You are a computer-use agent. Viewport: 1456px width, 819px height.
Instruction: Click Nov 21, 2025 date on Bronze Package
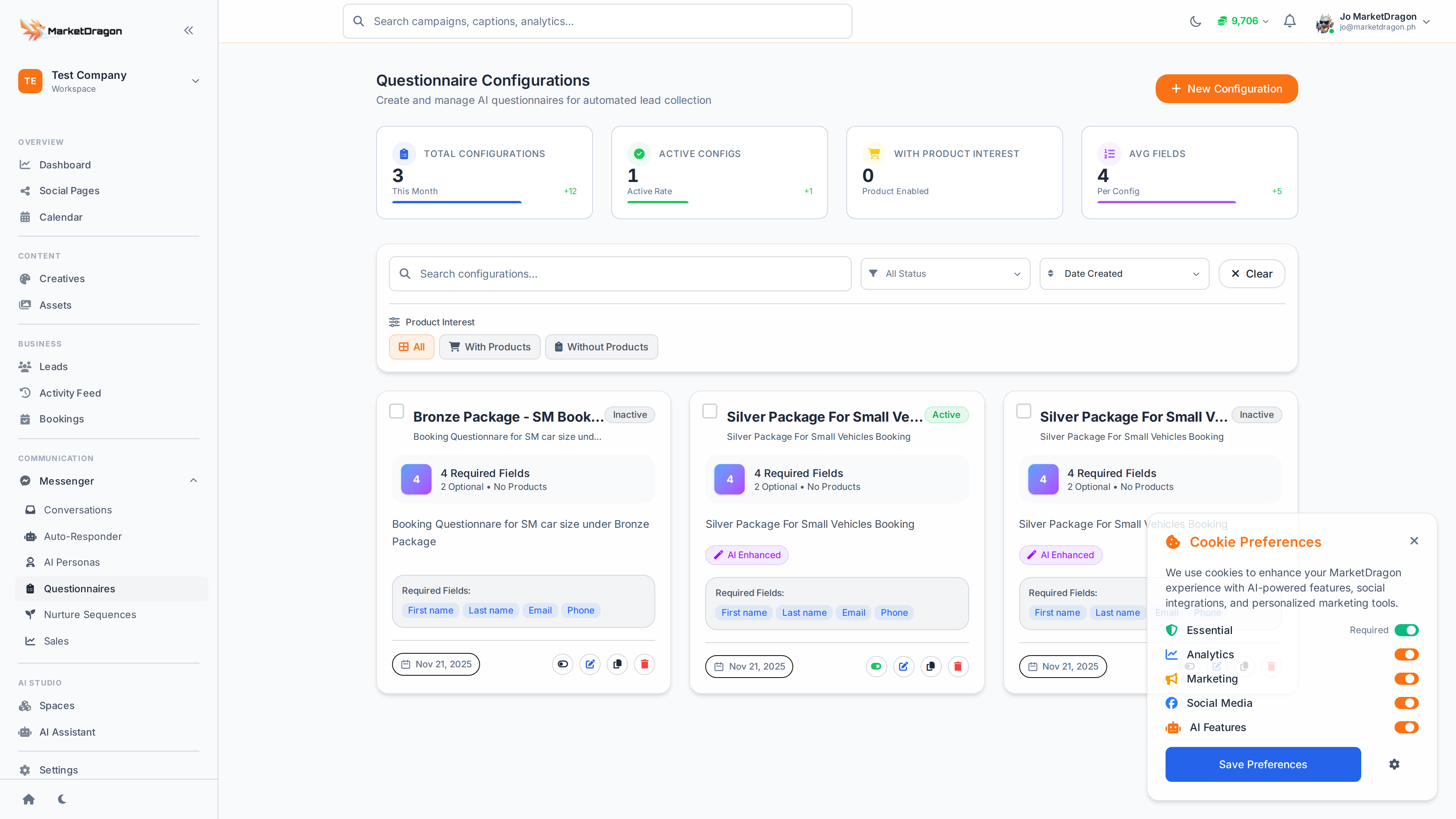[436, 664]
